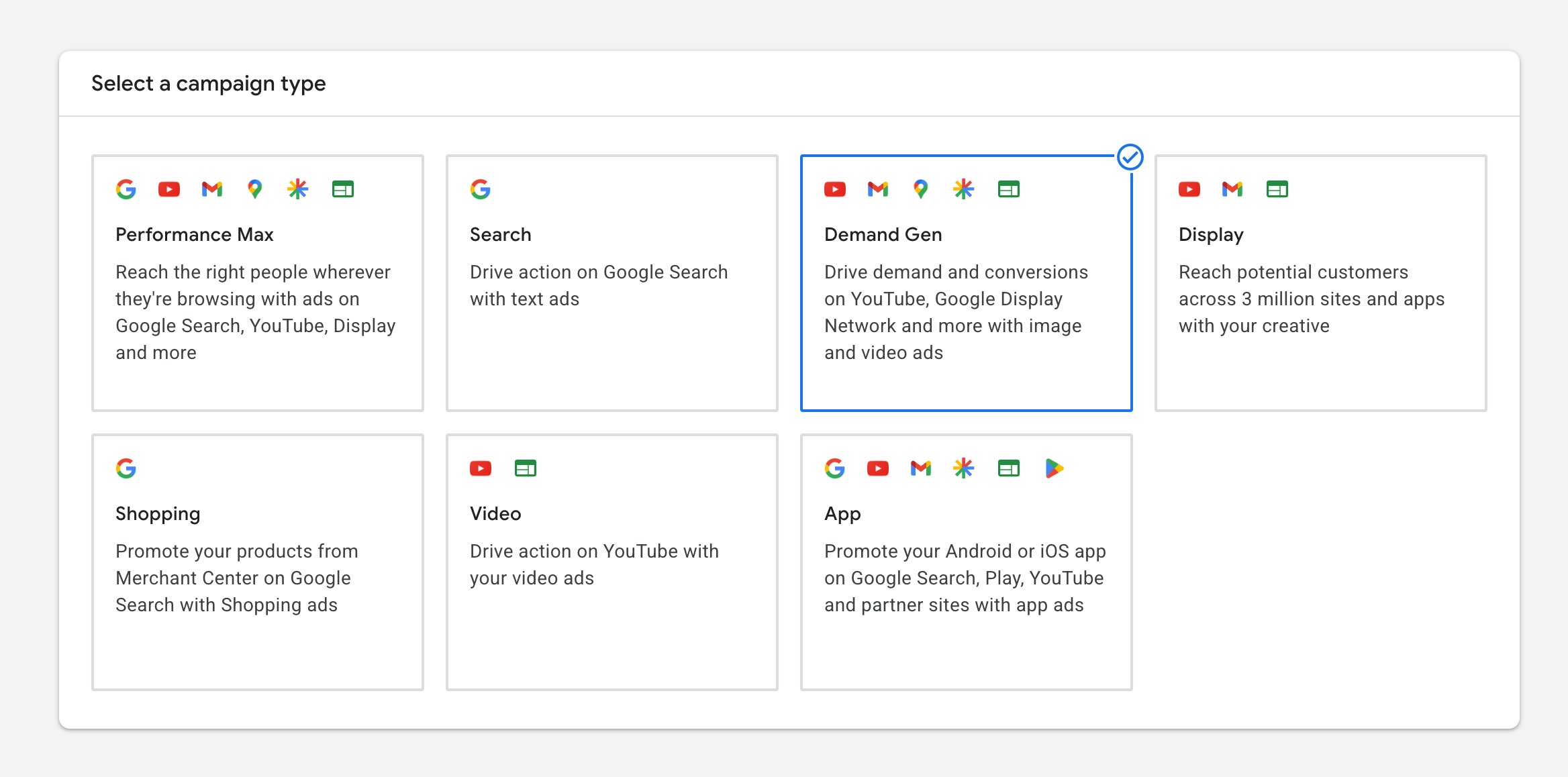The image size is (1568, 777).
Task: Click 'Drive action on Google Search with text ads'
Action: [599, 285]
